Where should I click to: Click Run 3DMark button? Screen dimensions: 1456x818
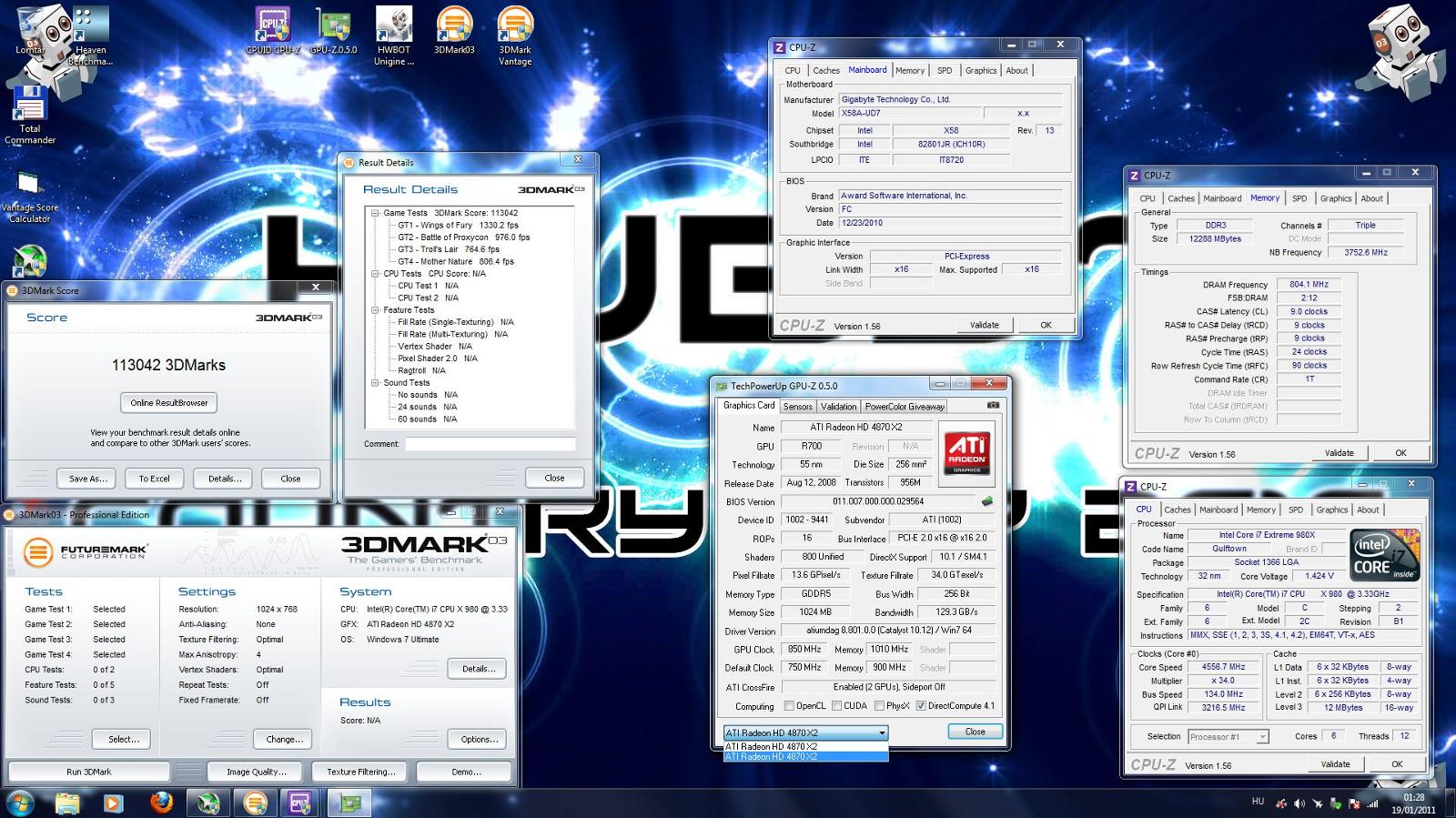tap(89, 772)
